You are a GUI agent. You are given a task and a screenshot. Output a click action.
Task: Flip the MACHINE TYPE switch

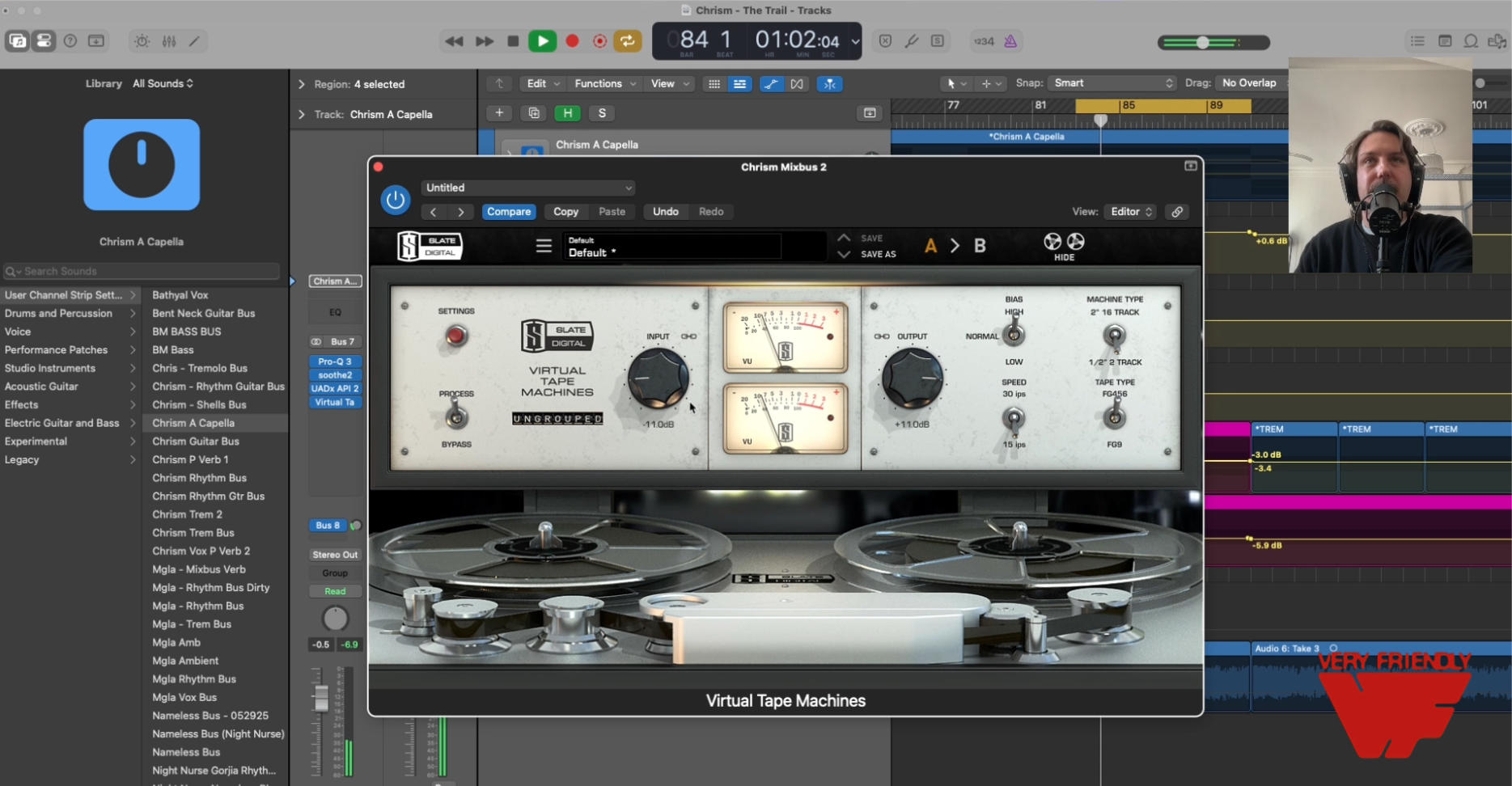(1115, 336)
